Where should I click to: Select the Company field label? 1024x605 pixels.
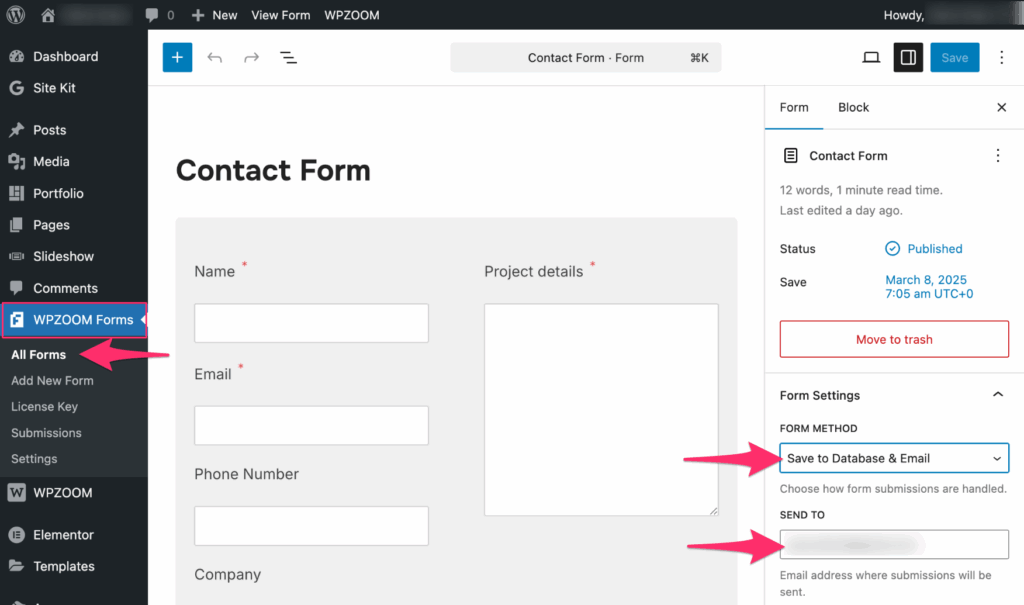(x=227, y=574)
